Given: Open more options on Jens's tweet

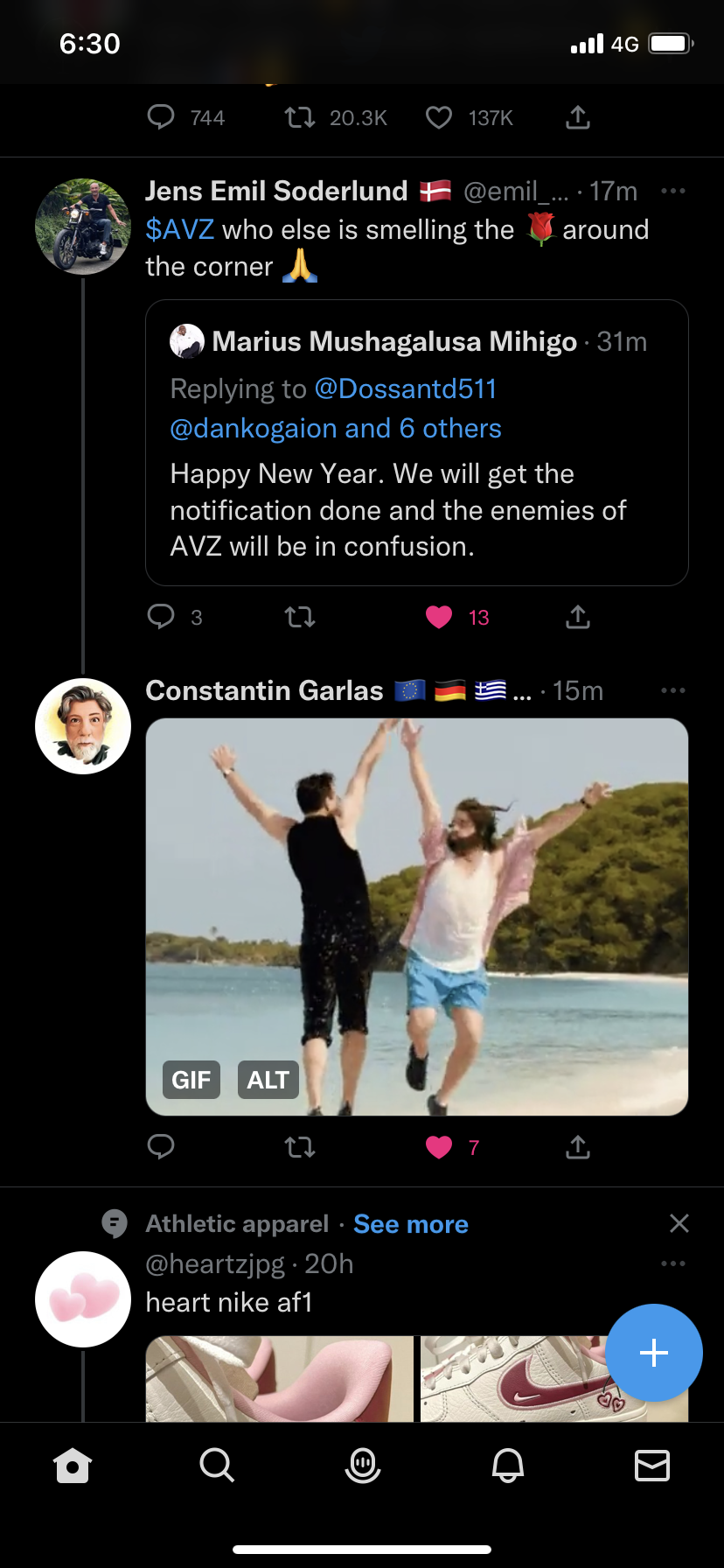Looking at the screenshot, I should click(x=673, y=191).
